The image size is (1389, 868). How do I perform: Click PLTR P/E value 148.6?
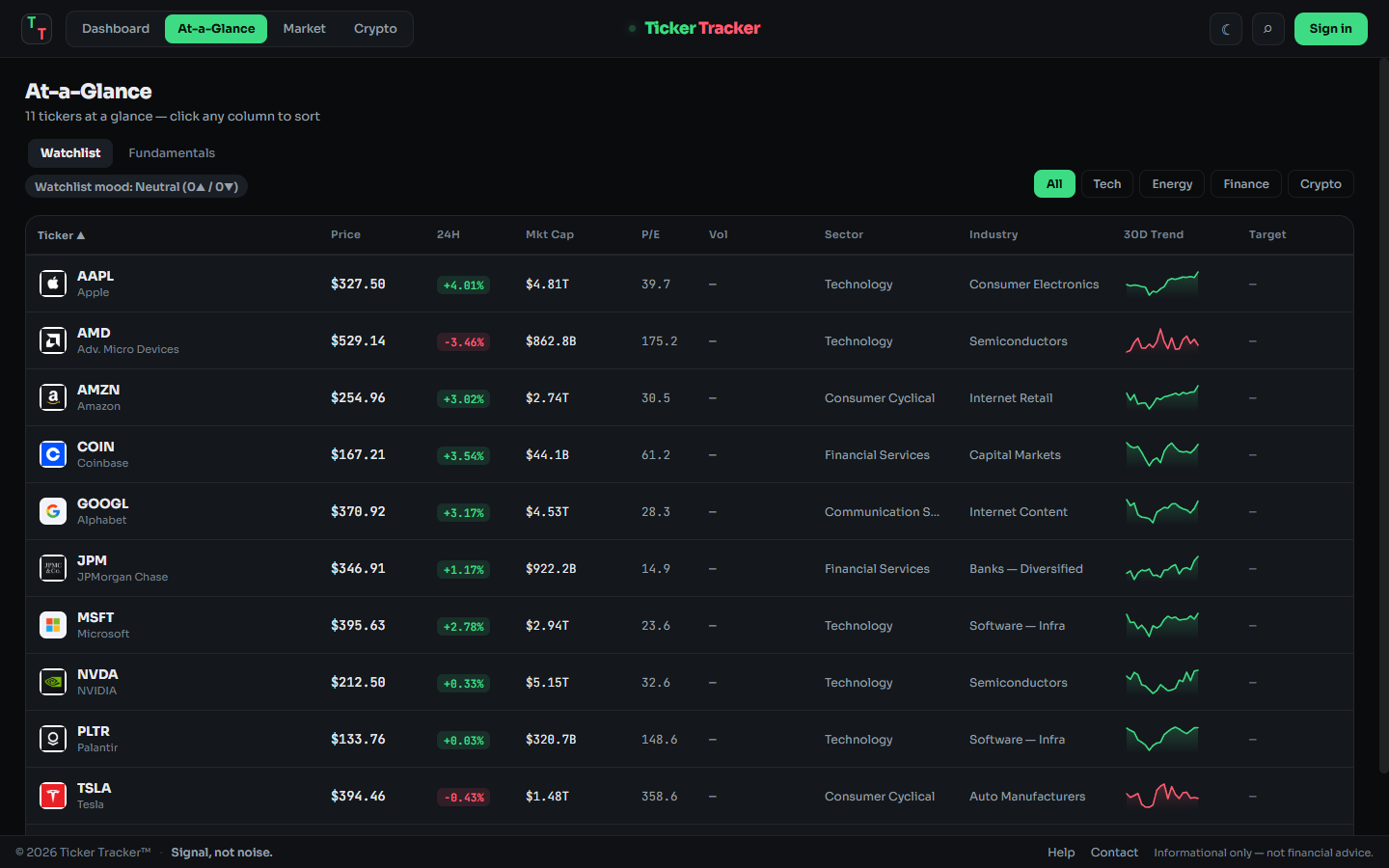(659, 740)
